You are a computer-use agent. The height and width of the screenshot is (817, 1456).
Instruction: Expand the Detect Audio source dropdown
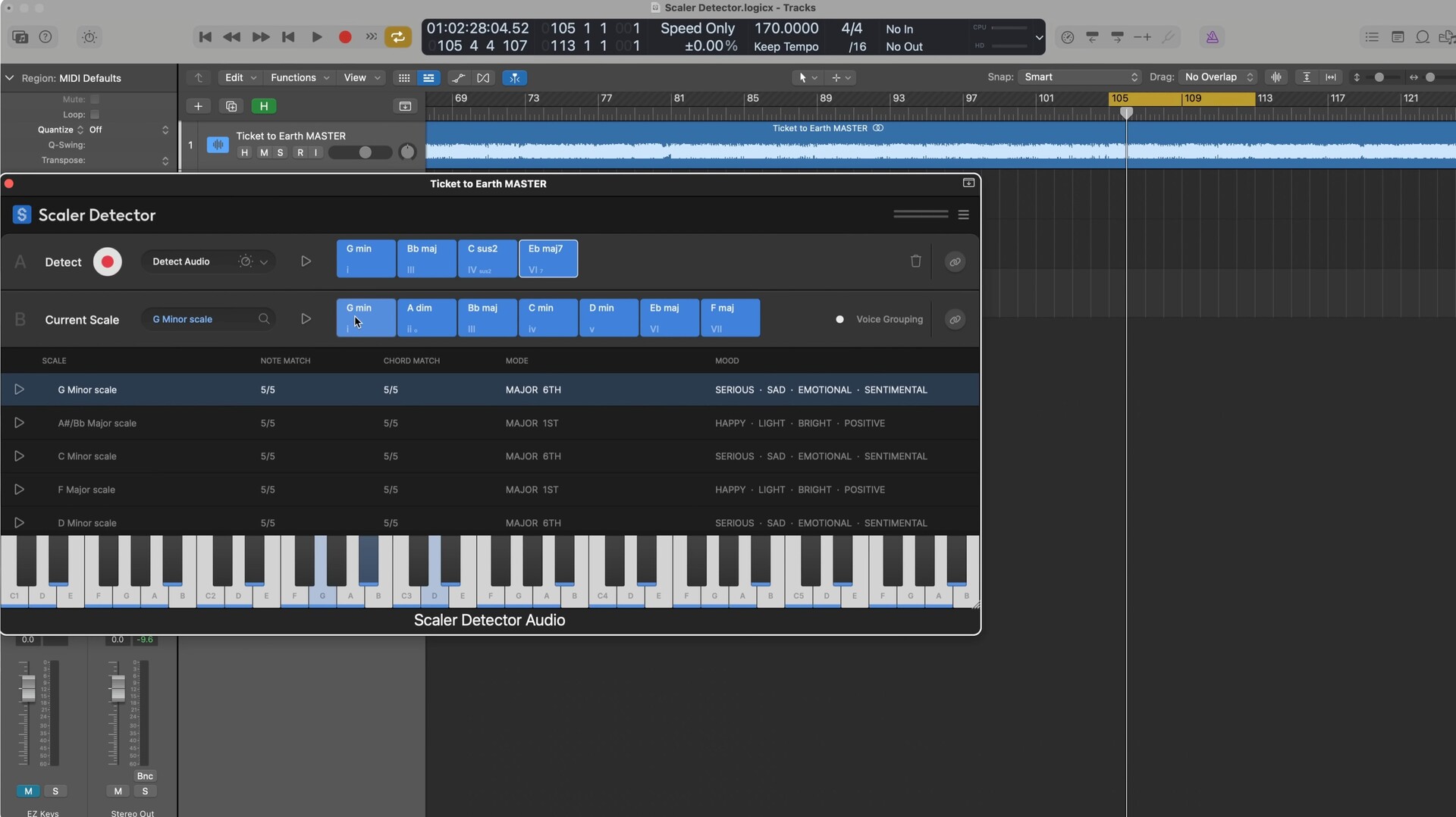tap(264, 261)
